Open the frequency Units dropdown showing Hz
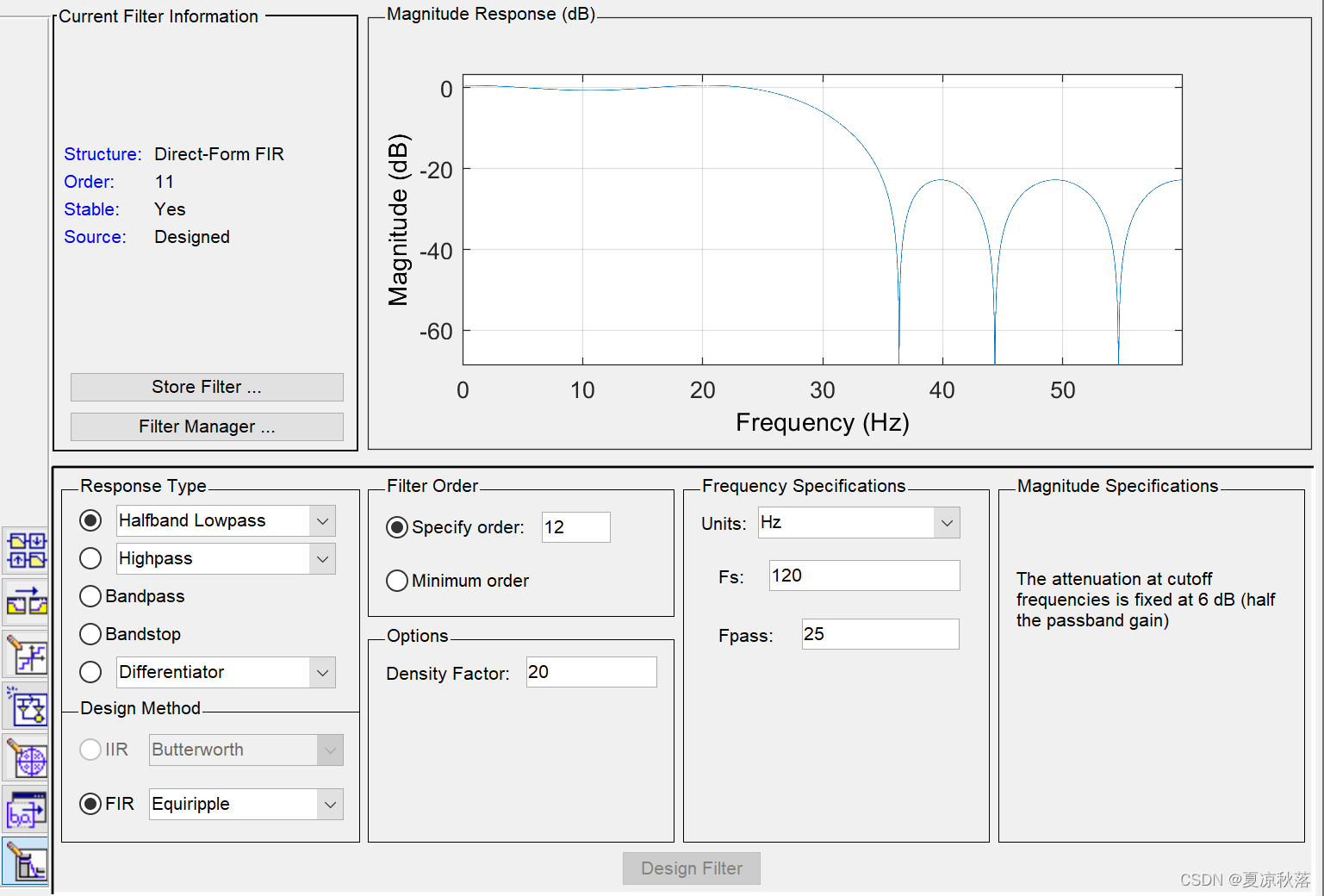 coord(947,522)
